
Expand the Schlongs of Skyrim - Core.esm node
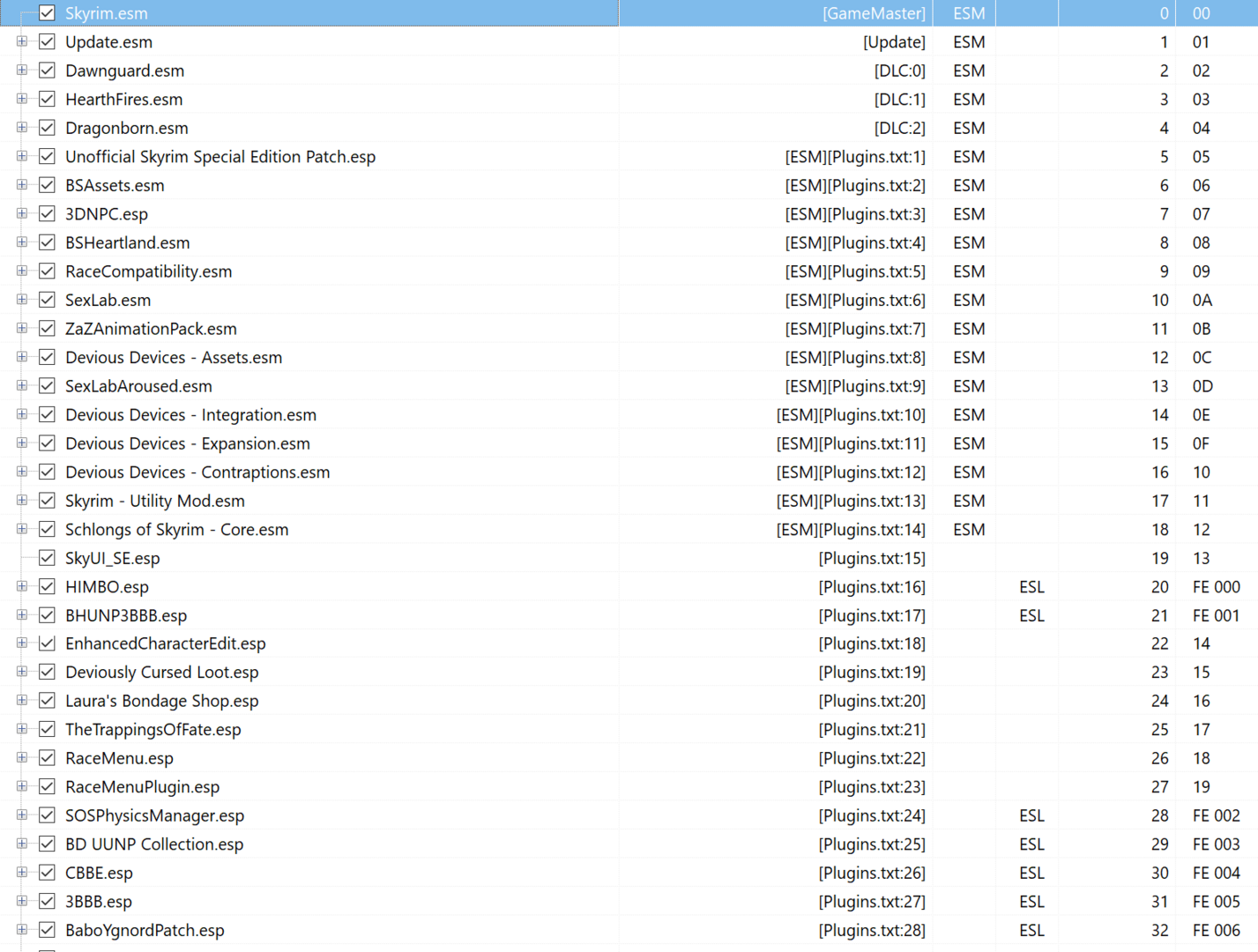(x=22, y=529)
